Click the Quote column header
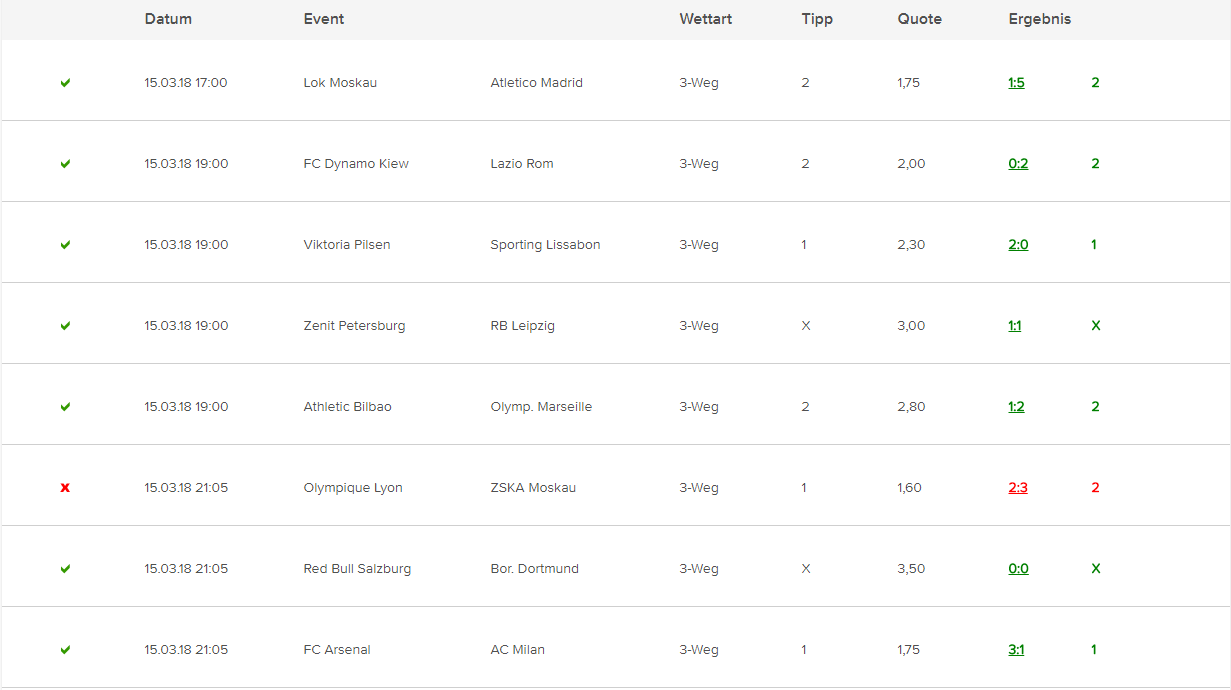This screenshot has height=690, width=1231. point(919,19)
